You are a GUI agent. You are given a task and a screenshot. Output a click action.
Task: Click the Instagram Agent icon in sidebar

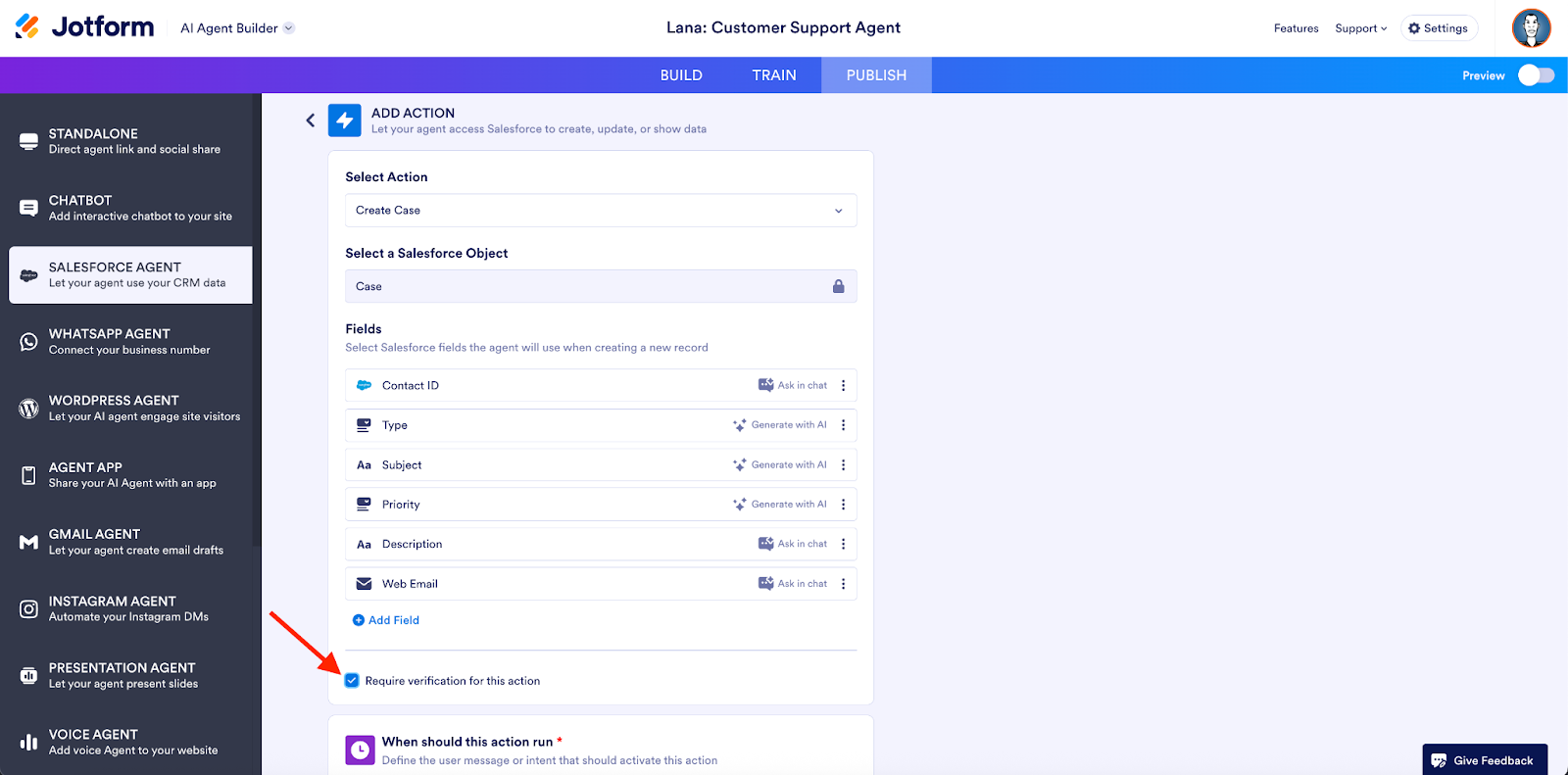click(29, 608)
